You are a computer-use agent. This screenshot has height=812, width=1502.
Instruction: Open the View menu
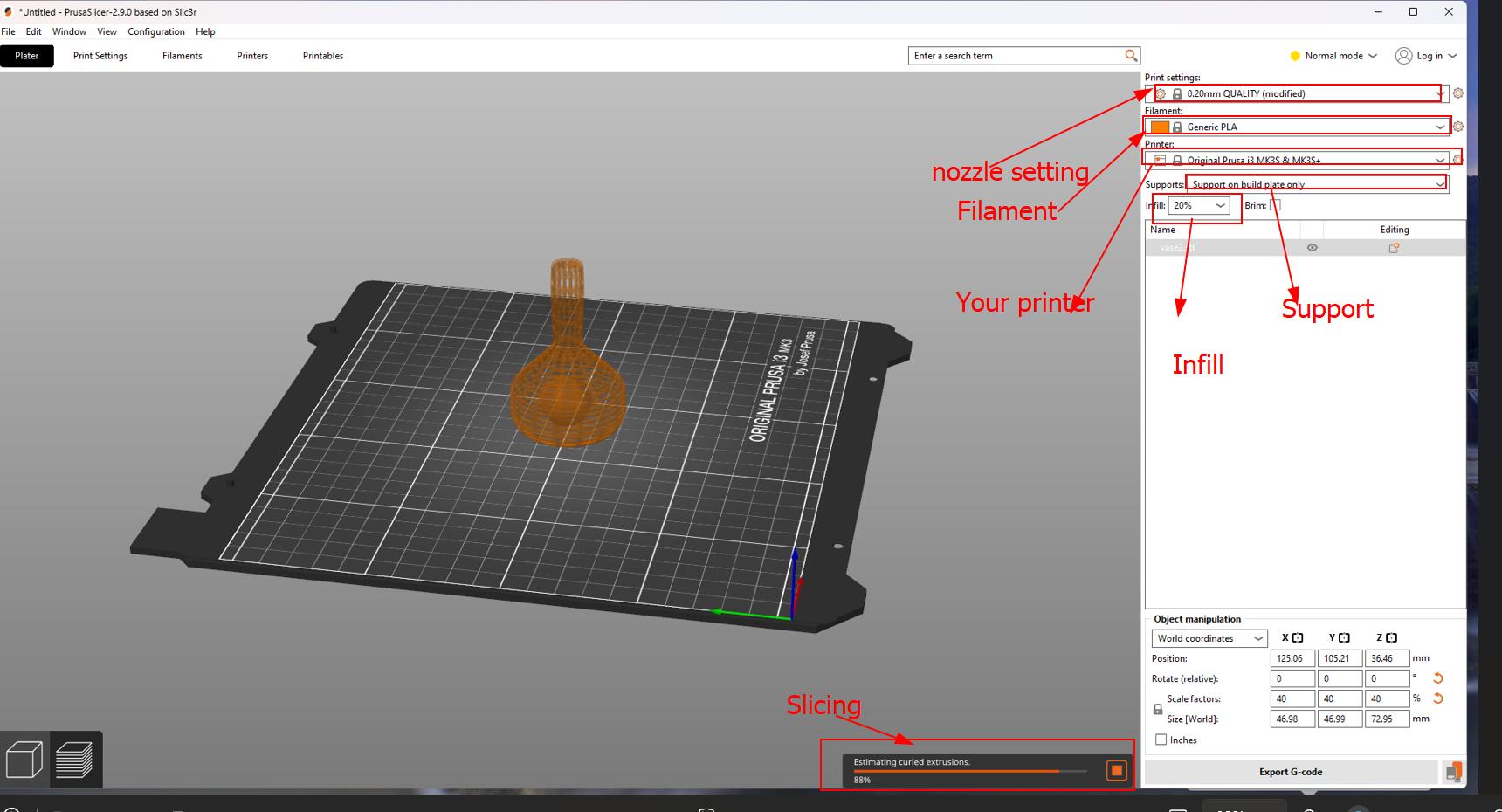click(x=107, y=31)
